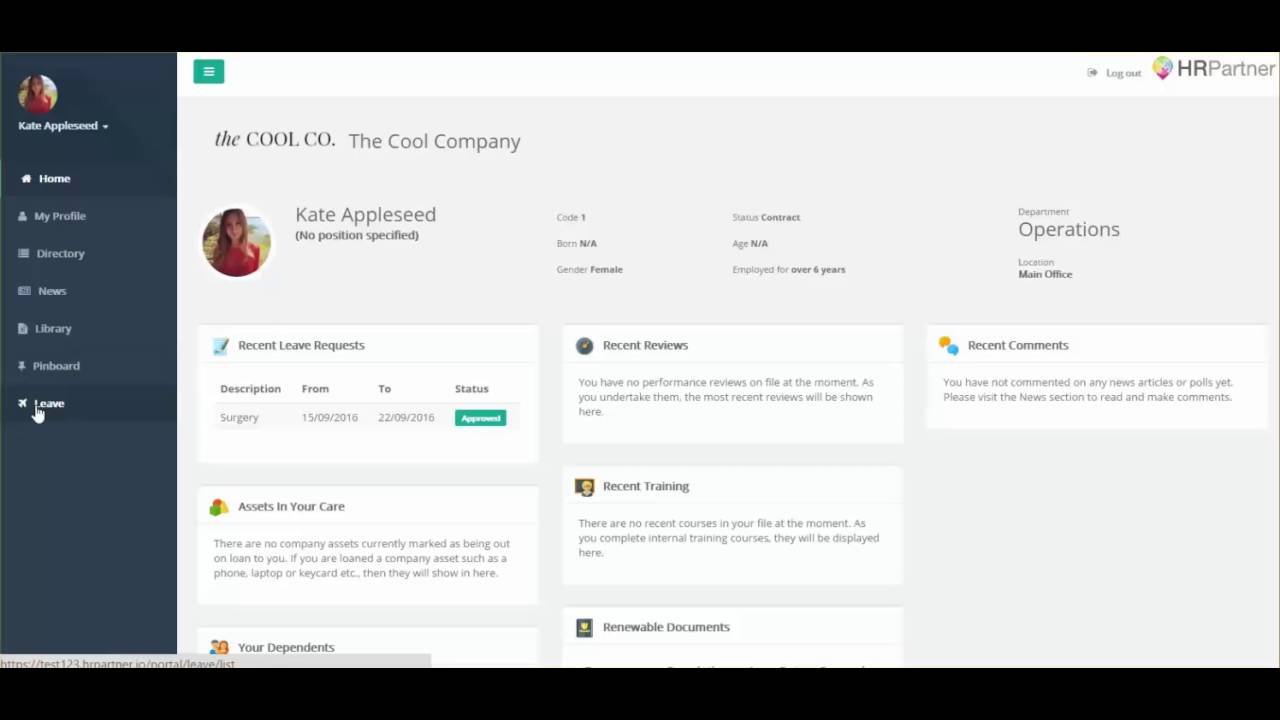The height and width of the screenshot is (720, 1280).
Task: Click the Kate Appleseed name heading
Action: point(365,214)
